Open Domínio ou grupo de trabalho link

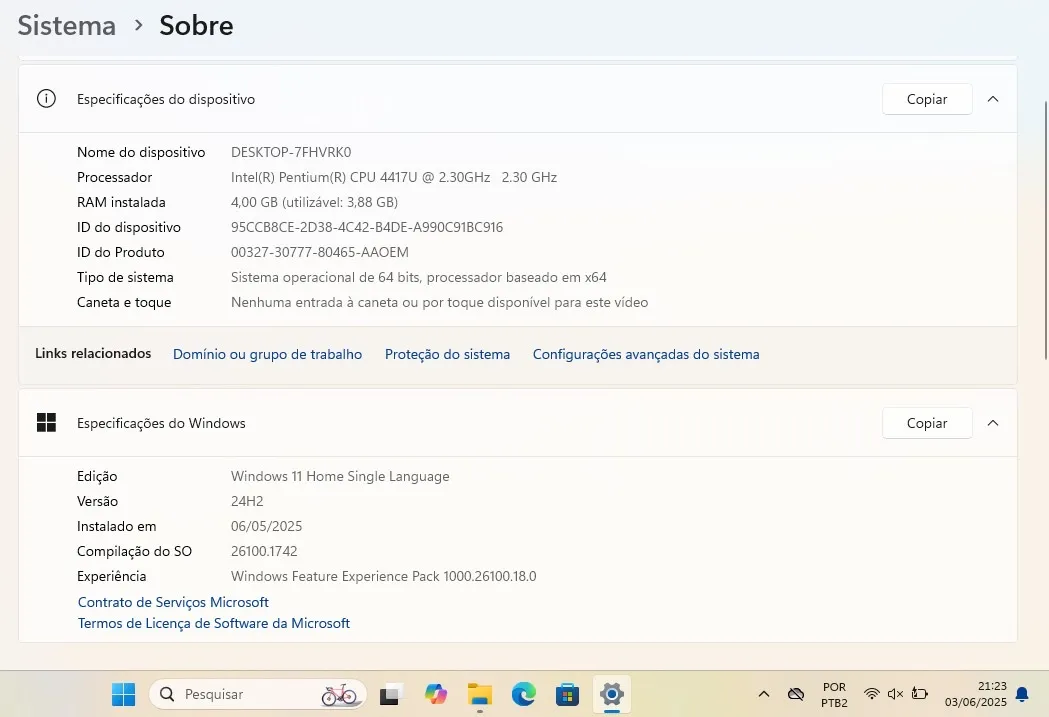(x=267, y=354)
